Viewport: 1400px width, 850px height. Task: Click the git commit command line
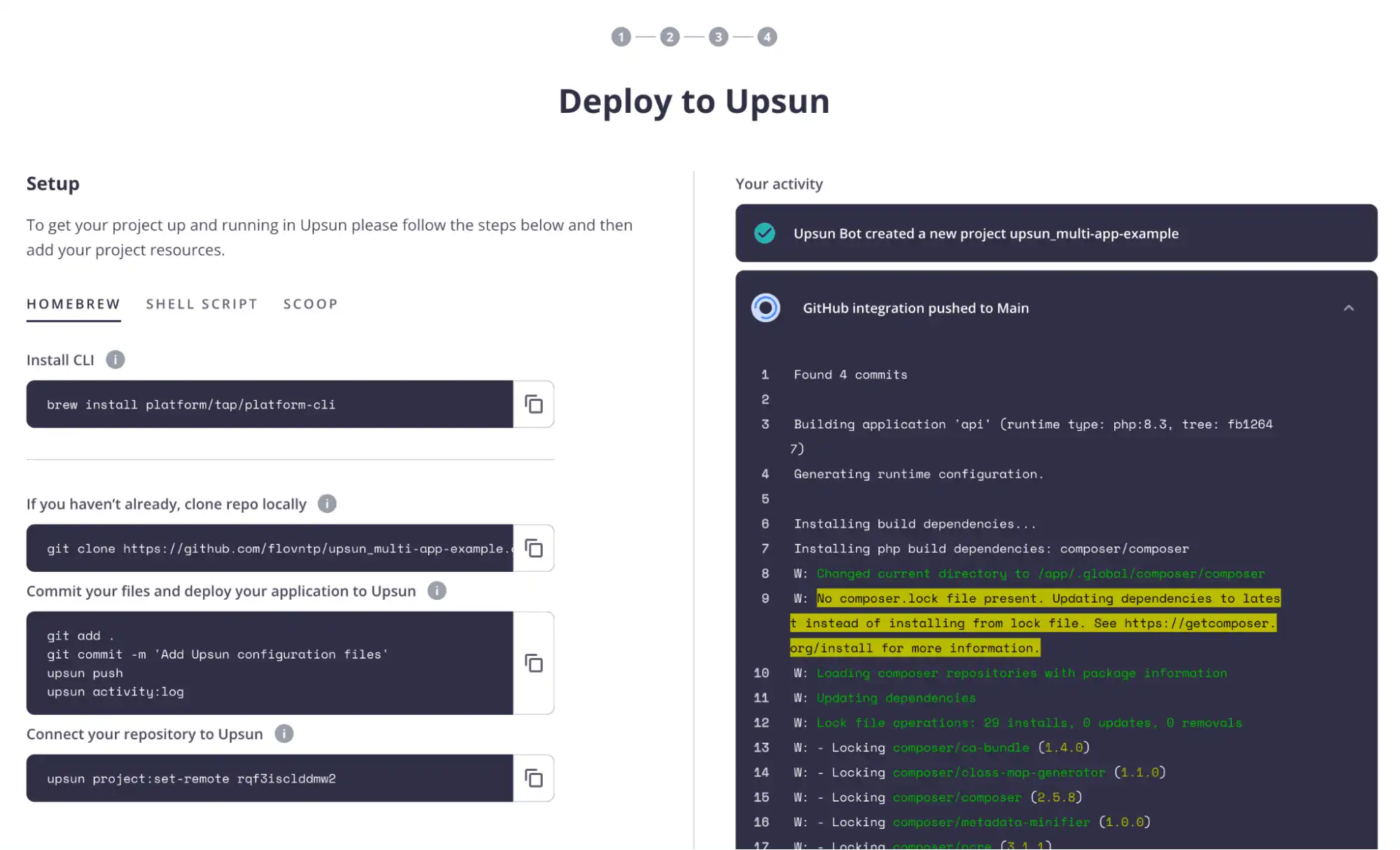[x=217, y=654]
